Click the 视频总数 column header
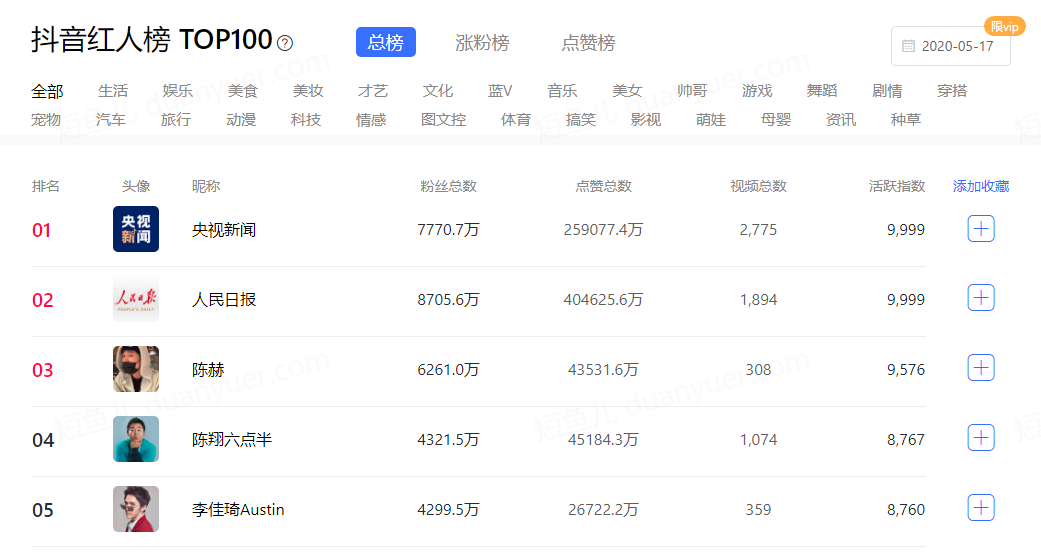Screen dimensions: 1041x555 (x=758, y=187)
